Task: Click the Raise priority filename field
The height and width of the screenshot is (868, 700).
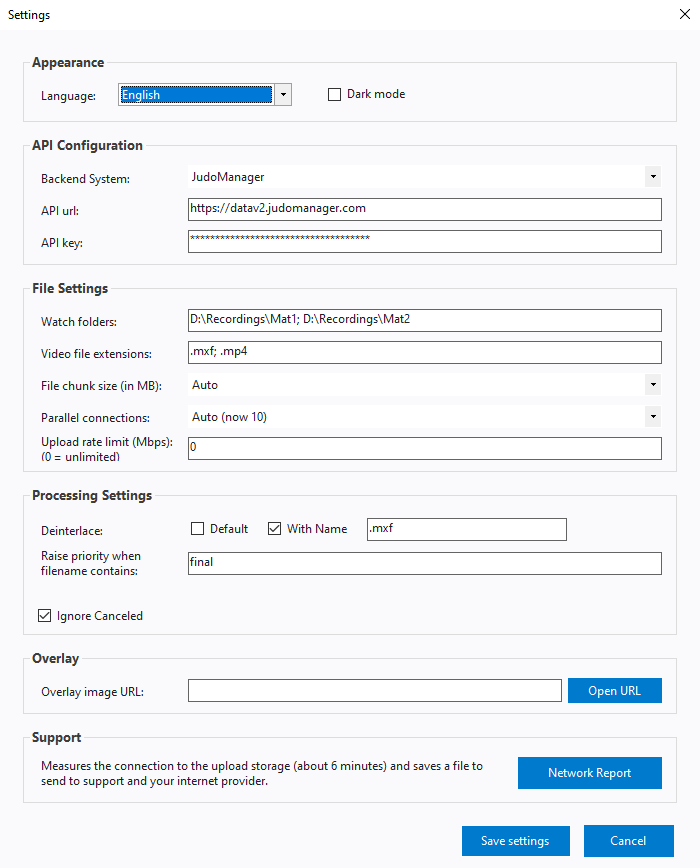Action: tap(424, 564)
